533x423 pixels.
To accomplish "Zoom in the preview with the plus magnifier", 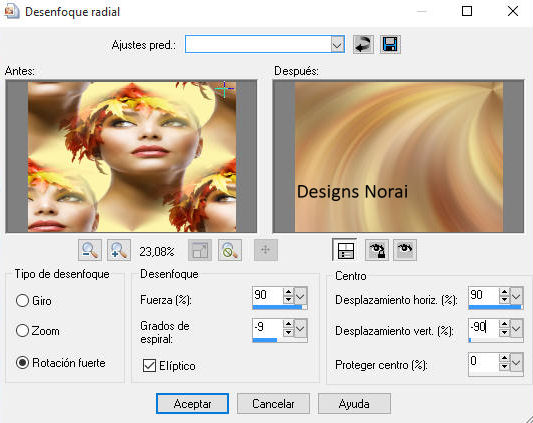I will pos(119,250).
